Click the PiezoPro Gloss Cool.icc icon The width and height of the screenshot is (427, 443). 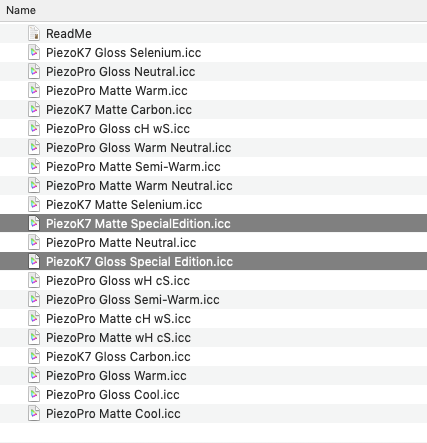tap(34, 394)
